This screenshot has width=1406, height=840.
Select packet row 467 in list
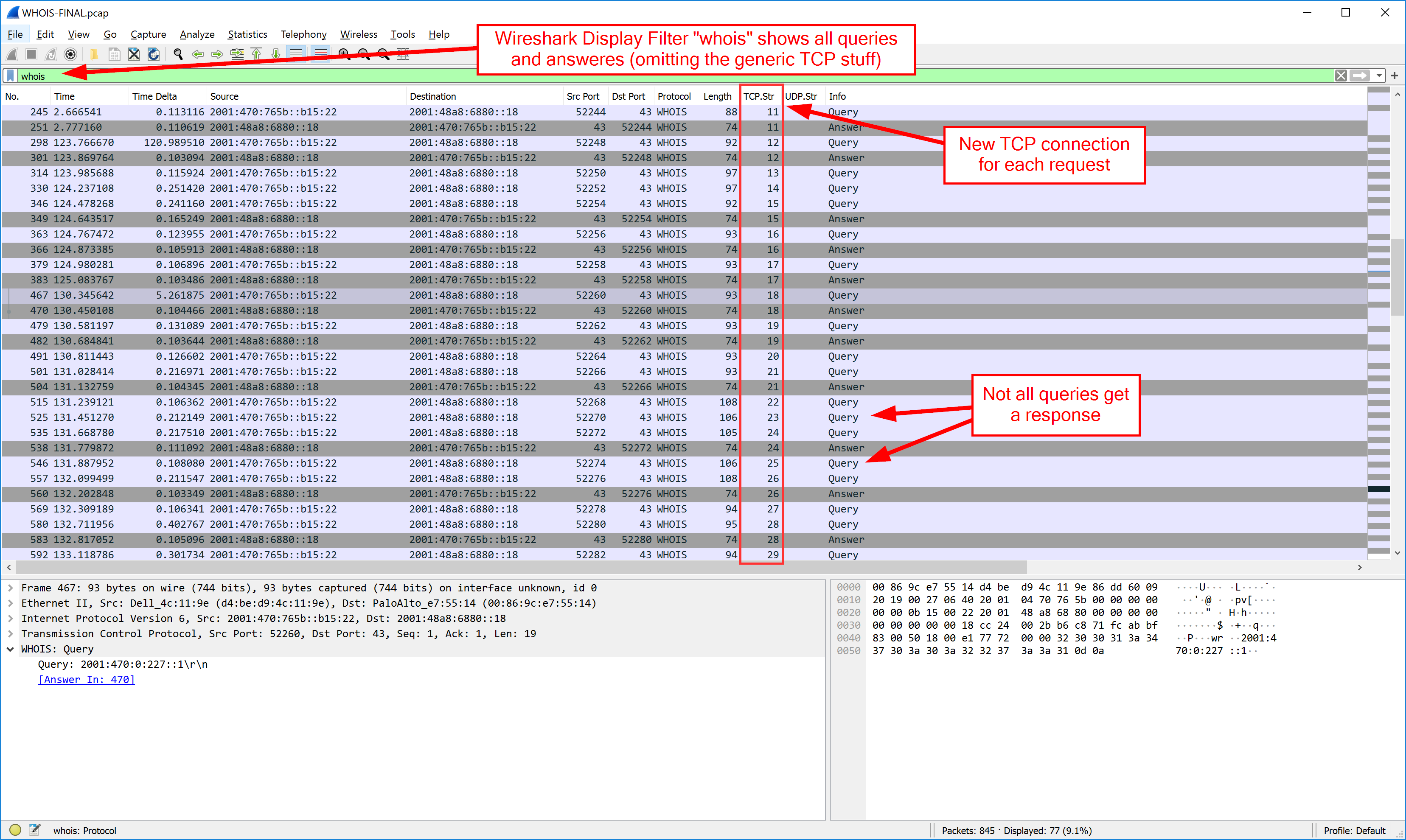(x=400, y=295)
